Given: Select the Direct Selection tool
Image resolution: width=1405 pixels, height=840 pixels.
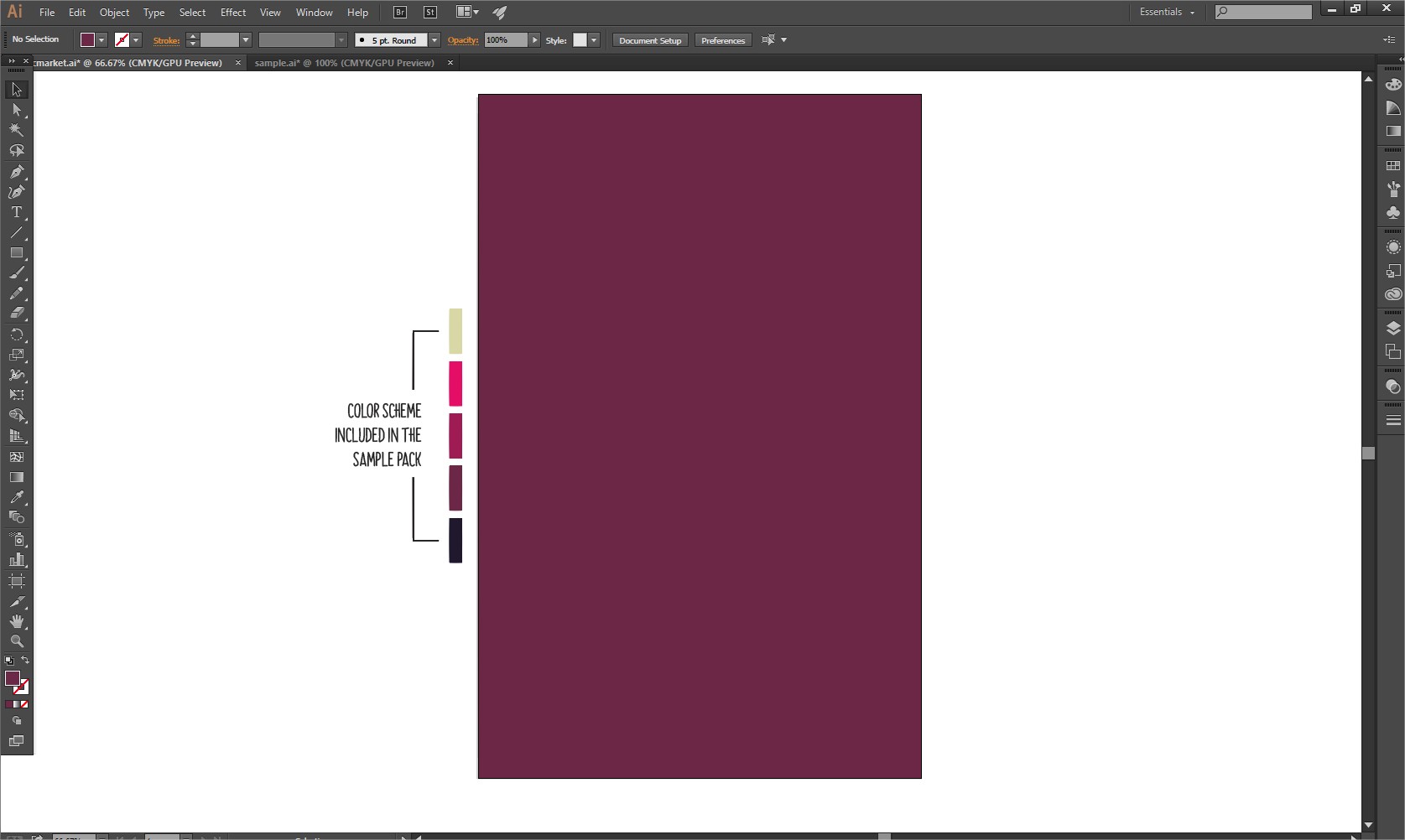Looking at the screenshot, I should (x=17, y=110).
